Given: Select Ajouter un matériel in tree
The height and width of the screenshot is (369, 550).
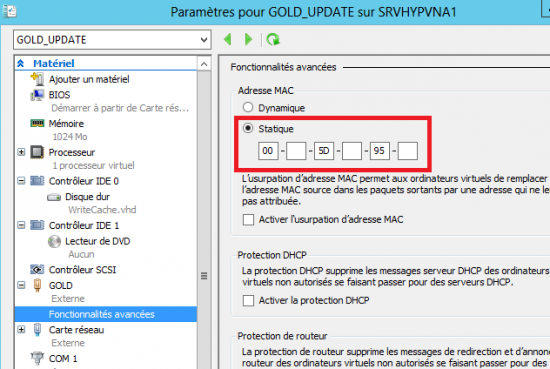Looking at the screenshot, I should point(89,79).
